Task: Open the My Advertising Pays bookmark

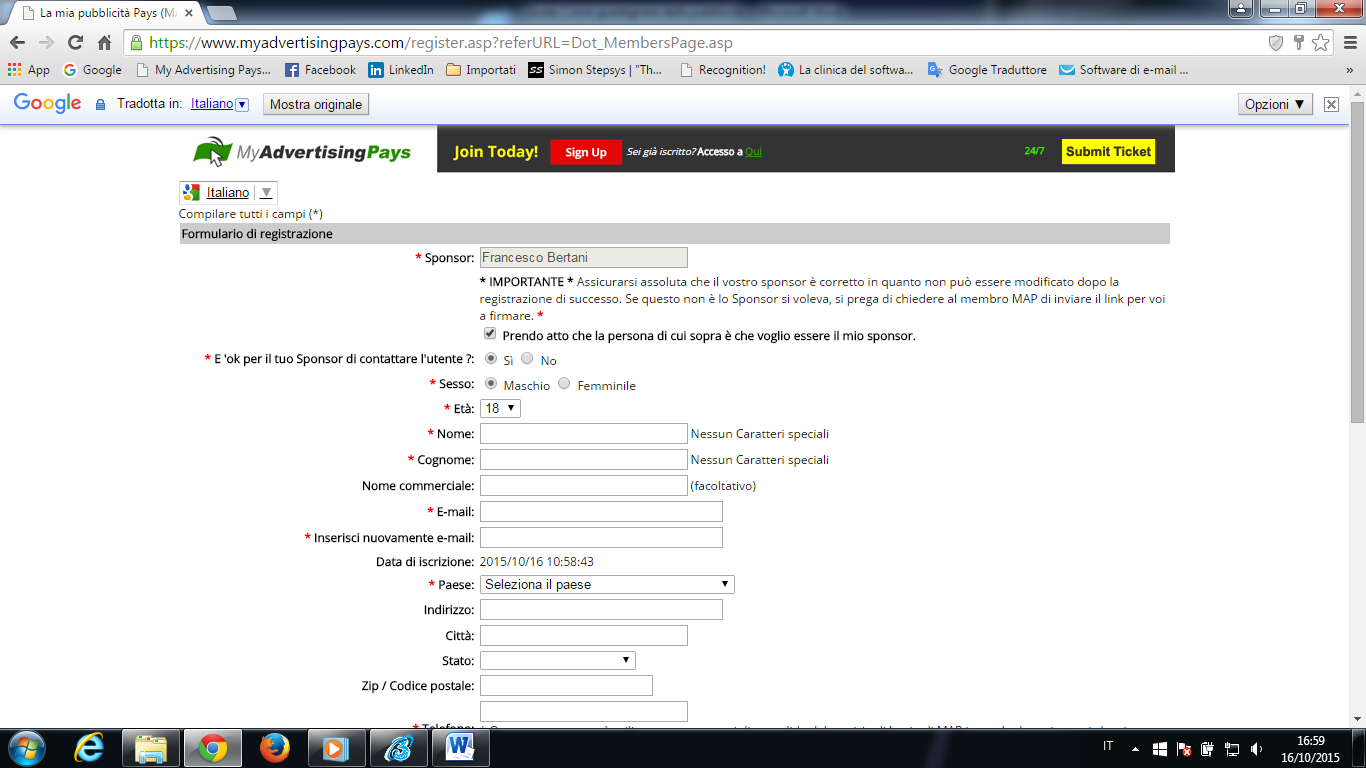Action: [203, 70]
